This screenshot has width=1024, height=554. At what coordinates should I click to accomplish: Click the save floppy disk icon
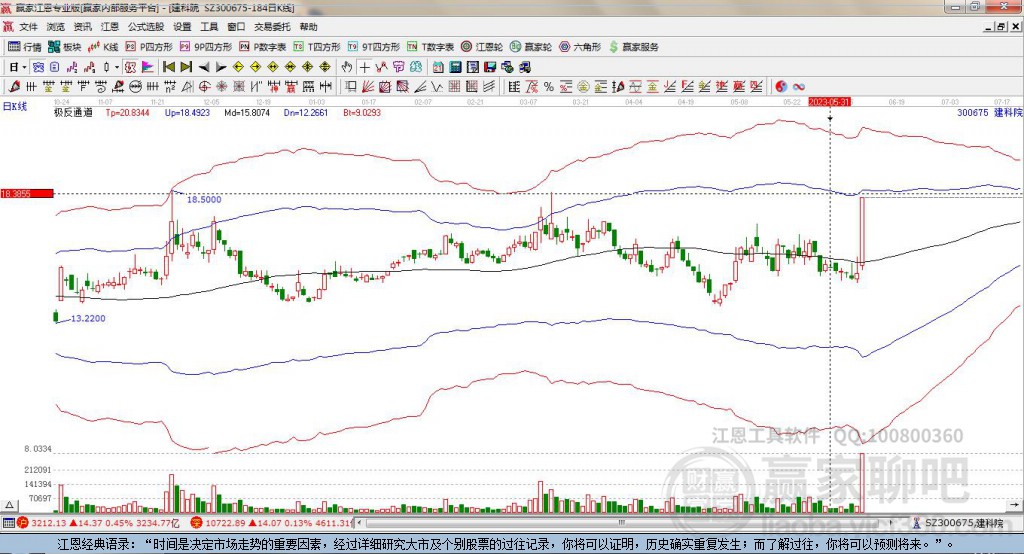[x=490, y=67]
